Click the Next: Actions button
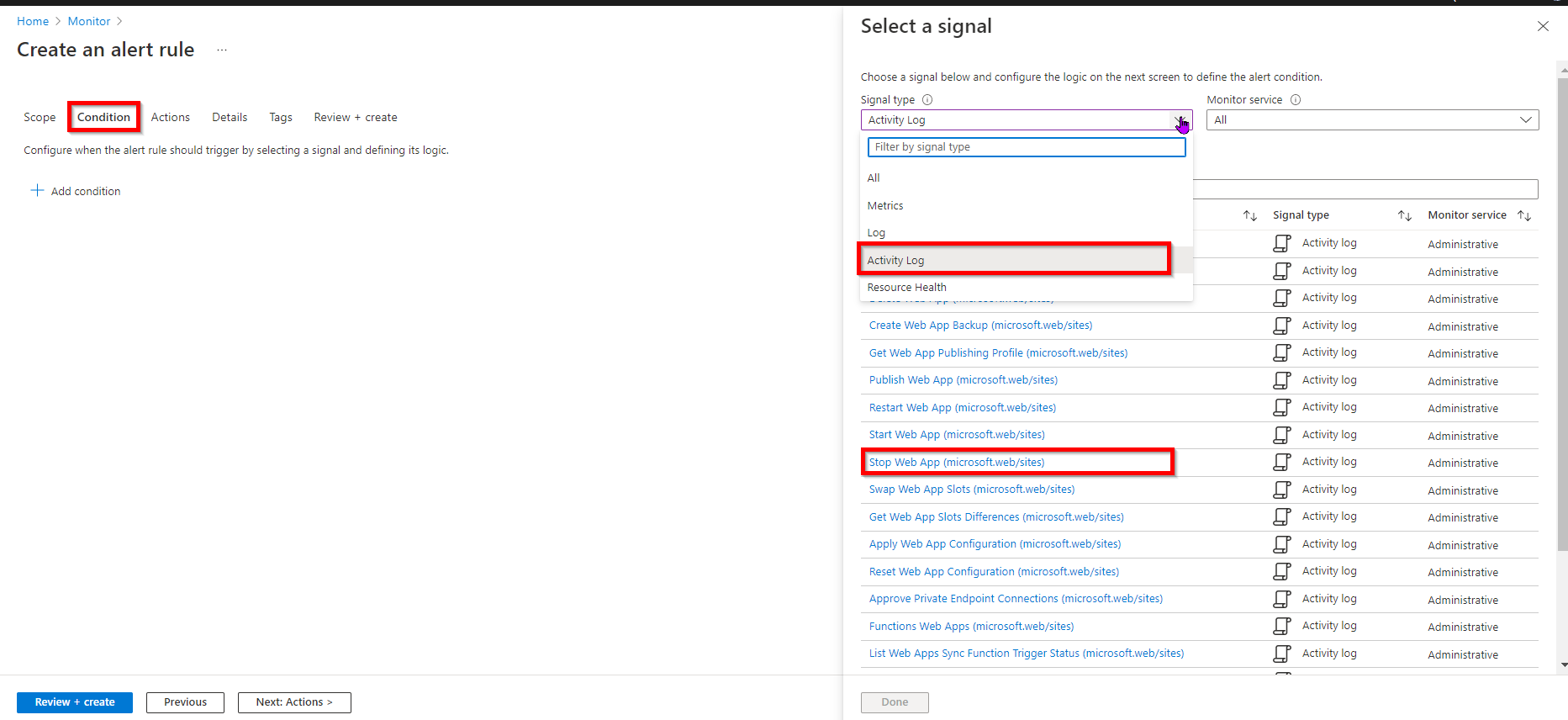This screenshot has height=720, width=1568. [x=294, y=702]
